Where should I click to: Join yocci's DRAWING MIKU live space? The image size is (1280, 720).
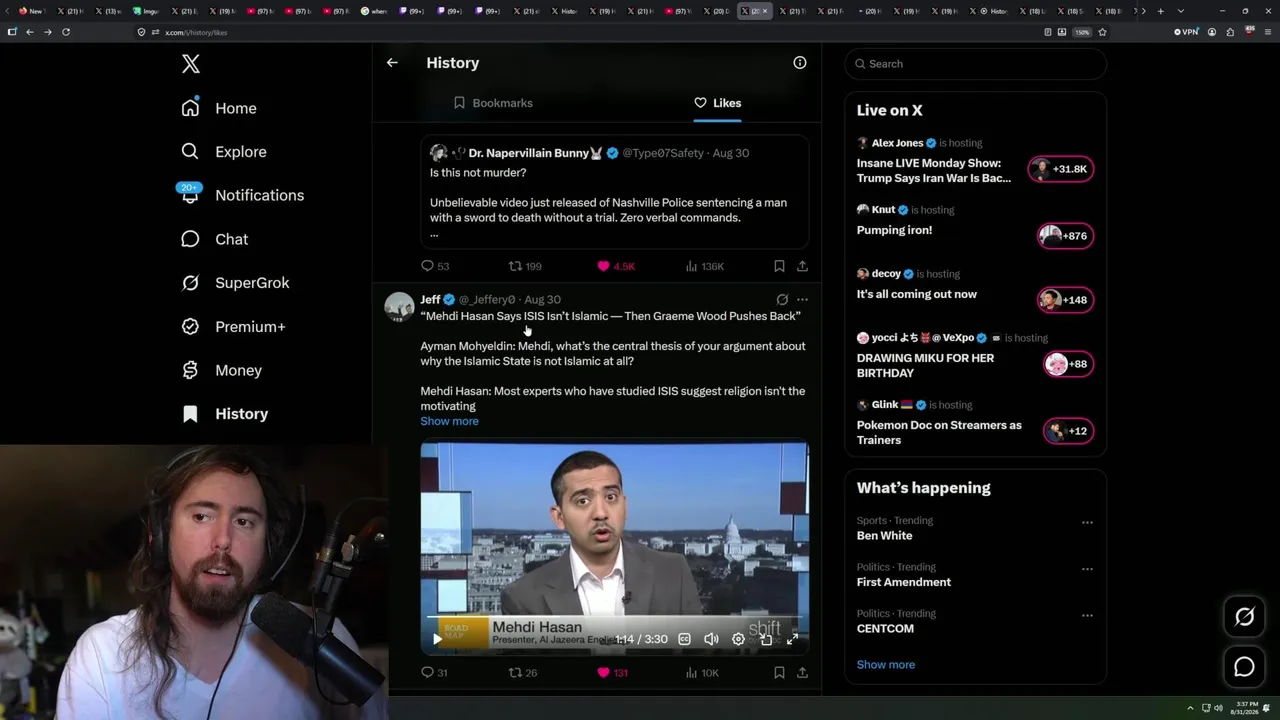tap(1068, 364)
